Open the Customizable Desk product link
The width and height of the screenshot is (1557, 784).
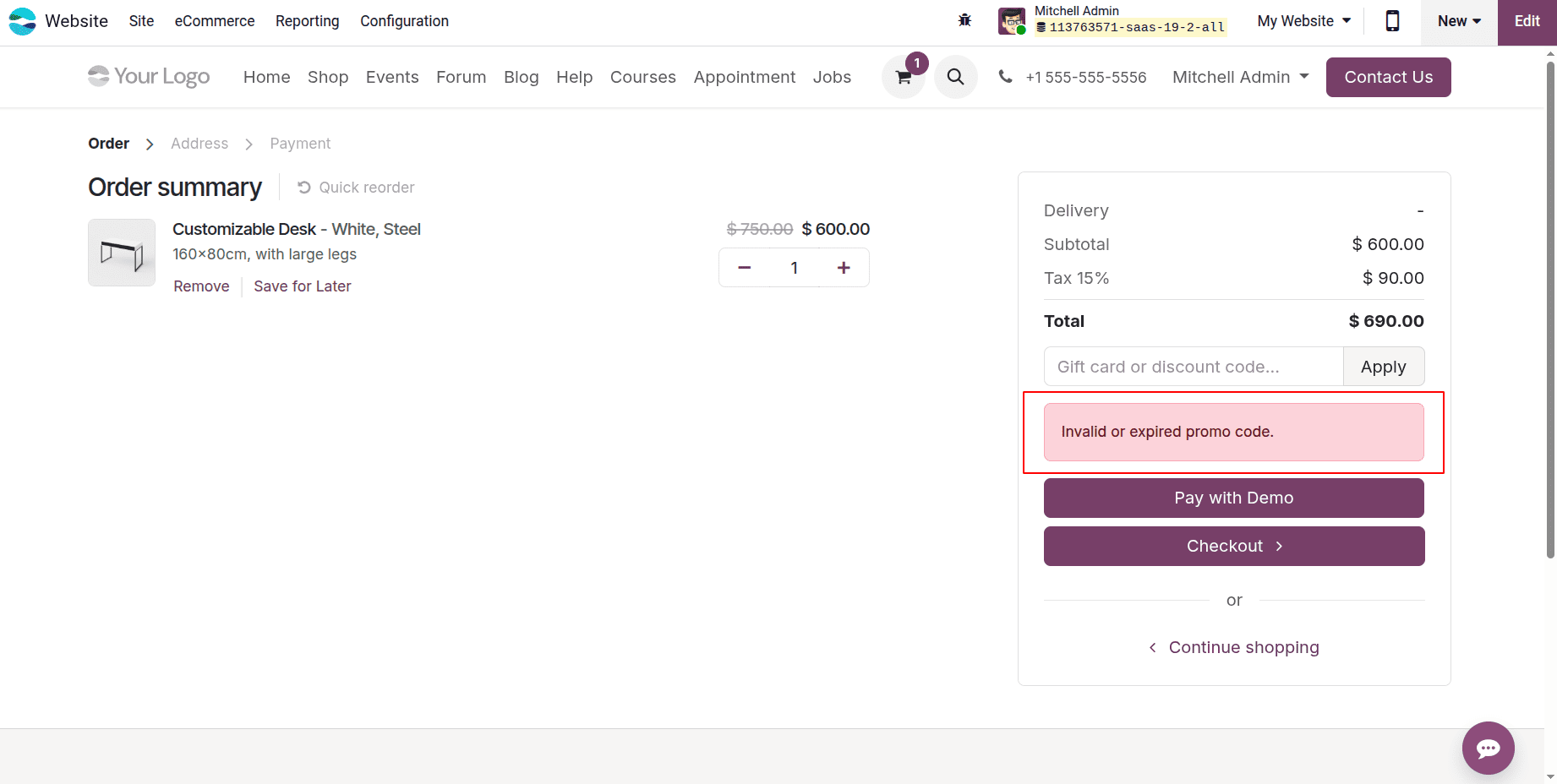[x=296, y=229]
